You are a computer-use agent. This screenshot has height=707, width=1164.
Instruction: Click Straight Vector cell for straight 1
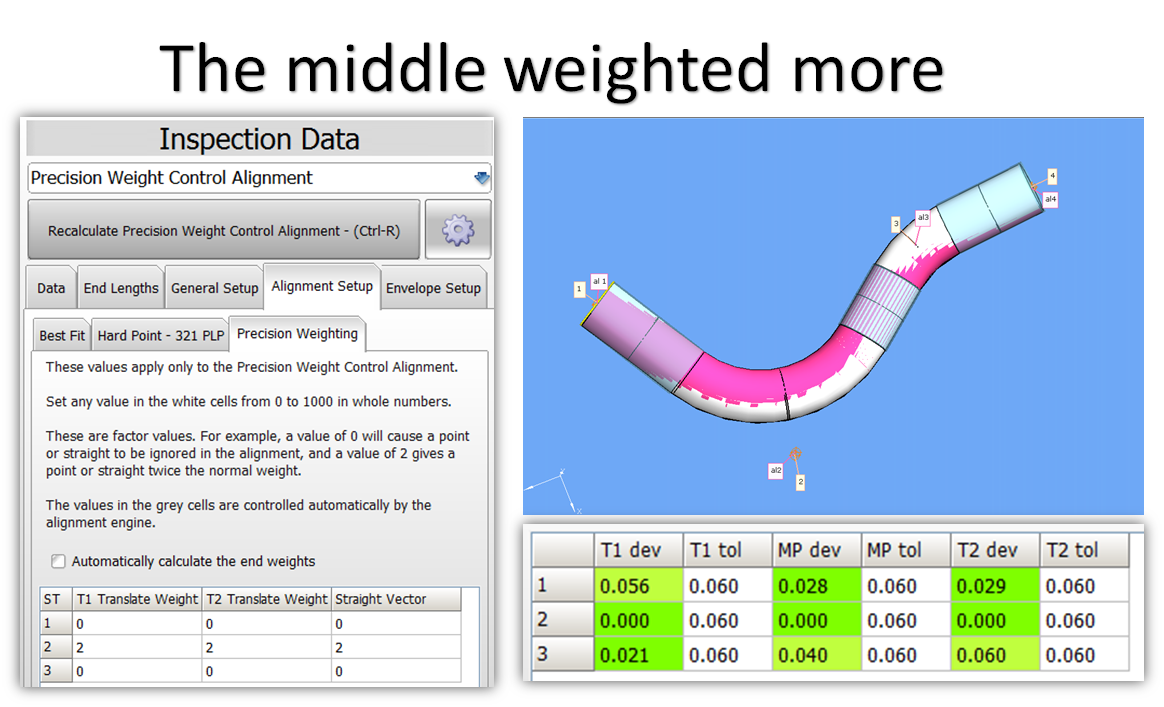(x=396, y=623)
